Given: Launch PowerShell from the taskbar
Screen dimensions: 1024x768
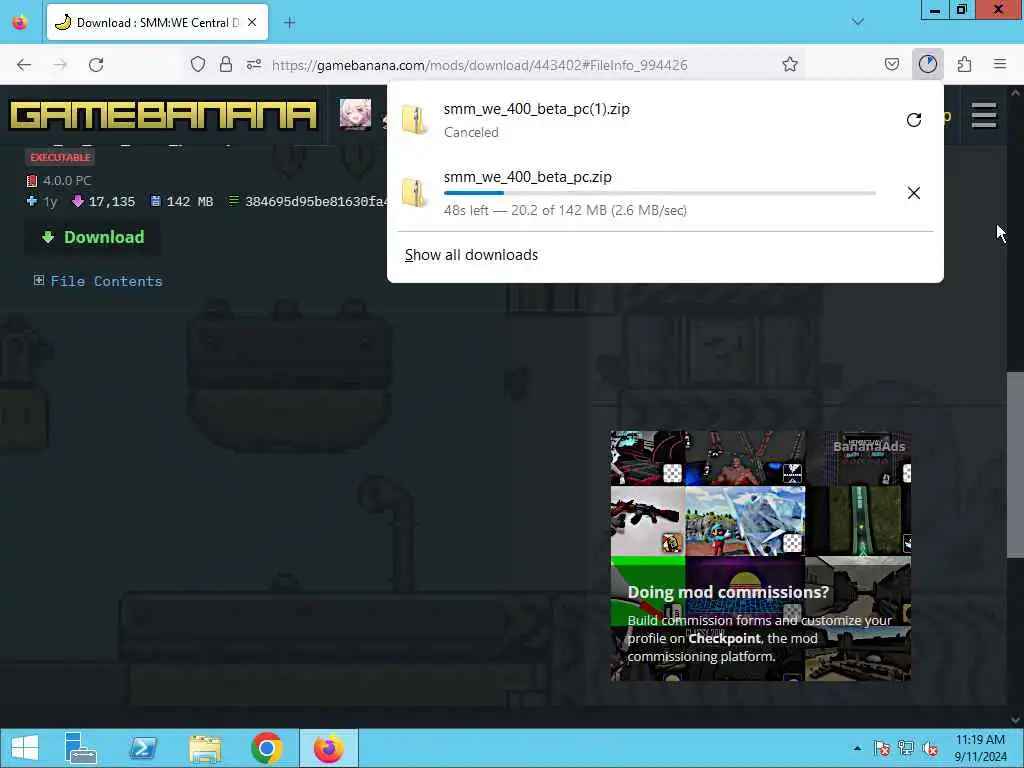Looking at the screenshot, I should [142, 748].
